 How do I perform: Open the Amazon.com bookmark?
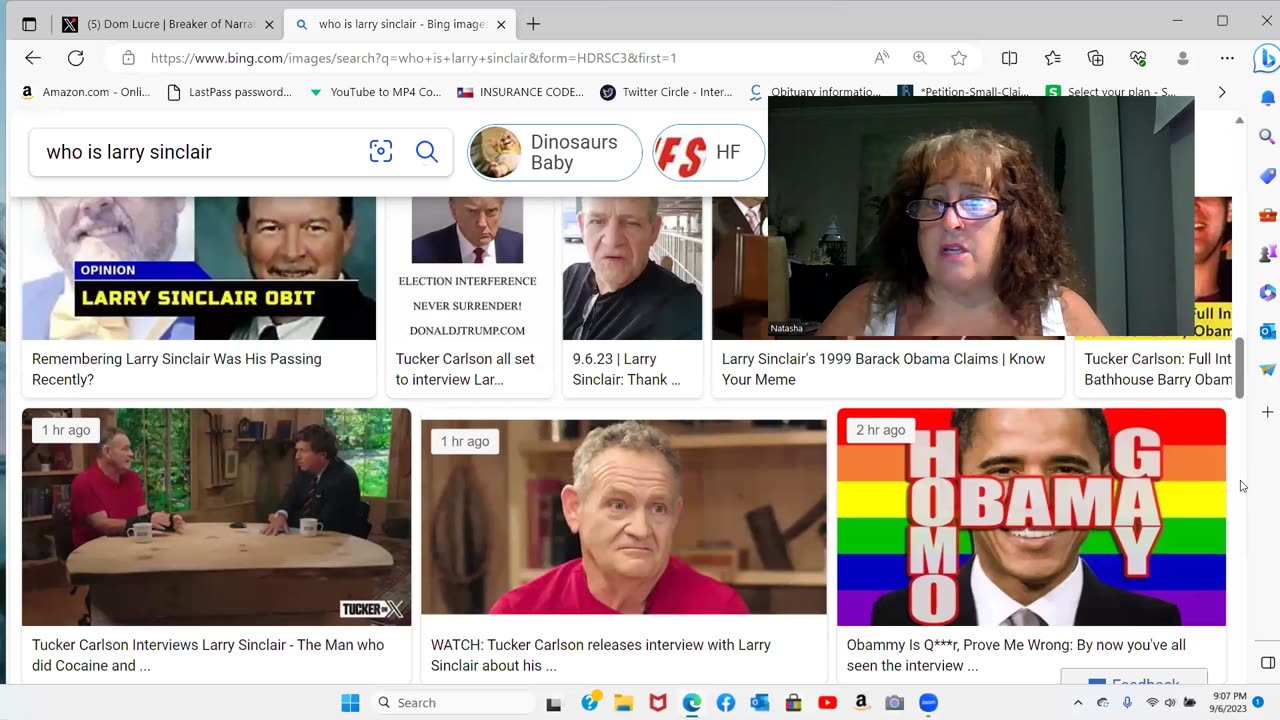(85, 92)
